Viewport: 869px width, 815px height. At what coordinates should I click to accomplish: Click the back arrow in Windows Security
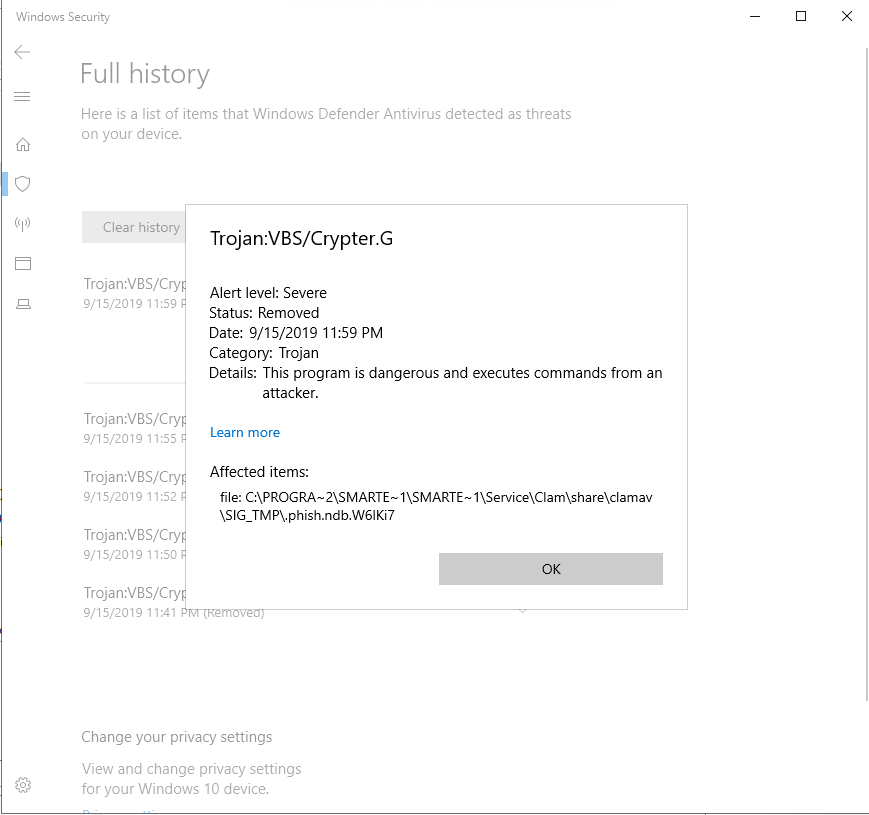(22, 52)
